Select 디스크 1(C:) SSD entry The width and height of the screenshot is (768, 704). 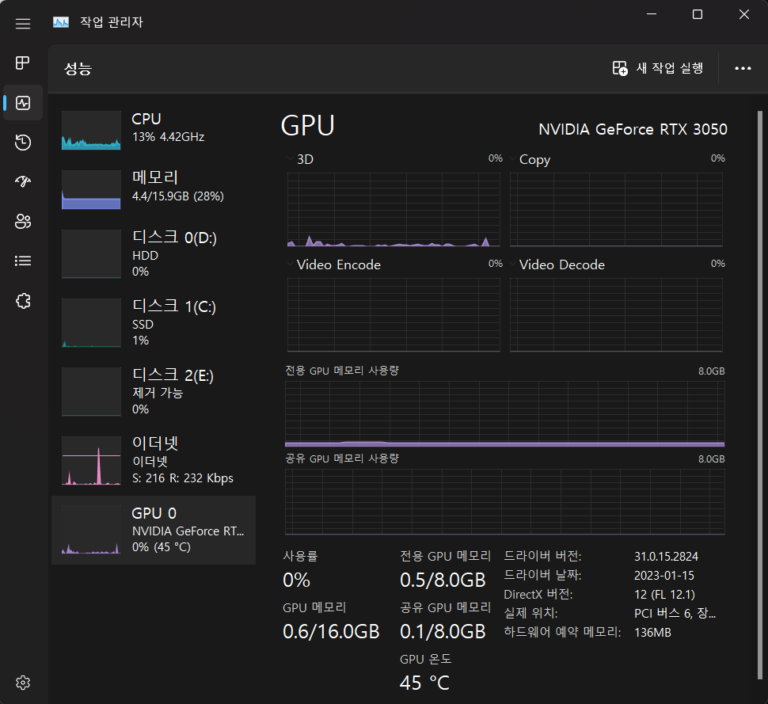tap(153, 322)
